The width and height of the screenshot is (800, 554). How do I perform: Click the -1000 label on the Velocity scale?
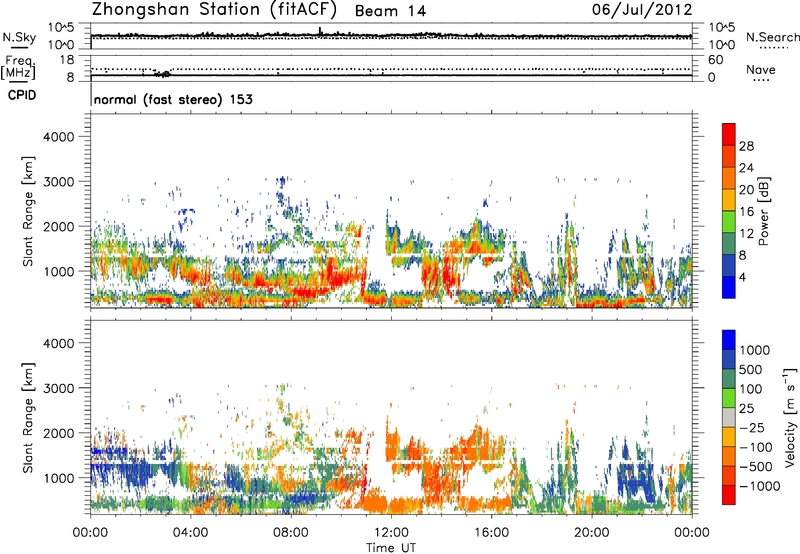point(760,486)
